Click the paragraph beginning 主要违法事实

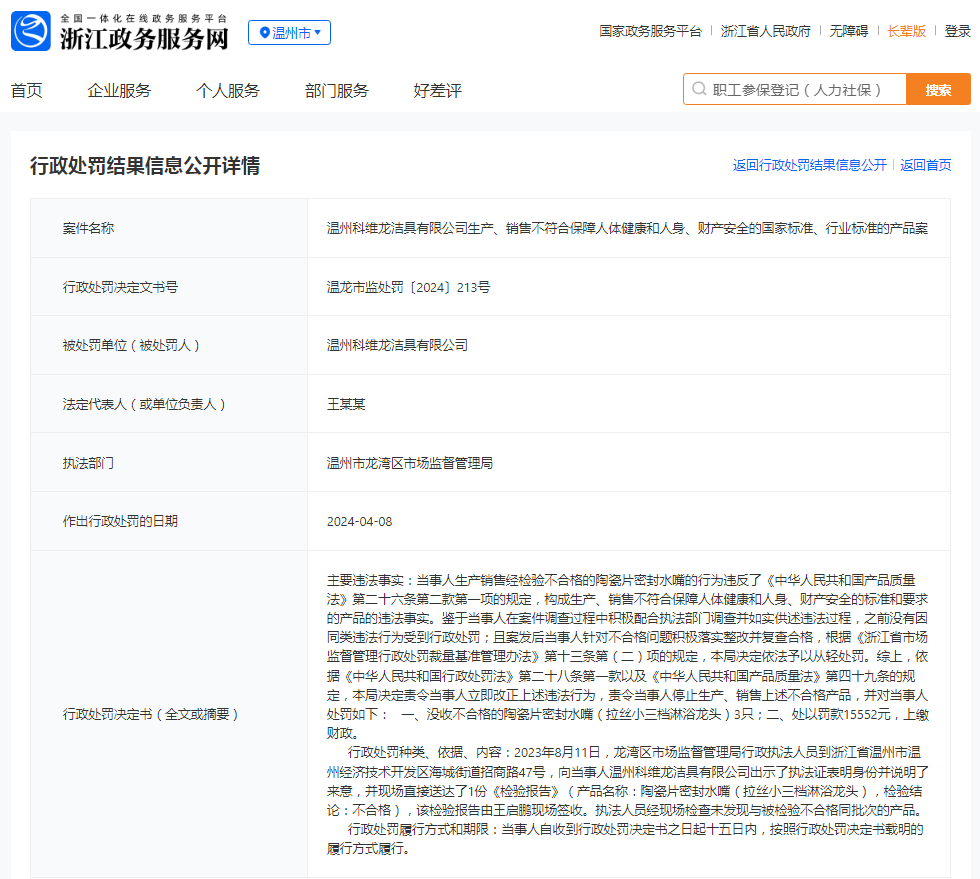coord(628,656)
